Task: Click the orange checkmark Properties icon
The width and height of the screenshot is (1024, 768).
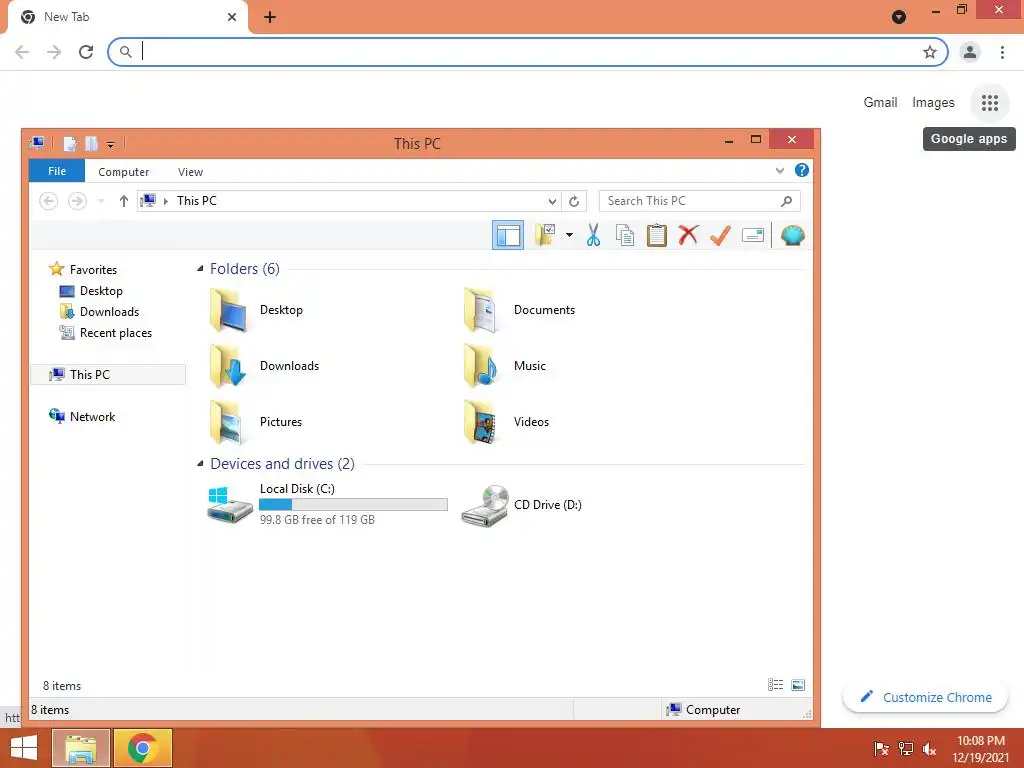Action: [720, 235]
